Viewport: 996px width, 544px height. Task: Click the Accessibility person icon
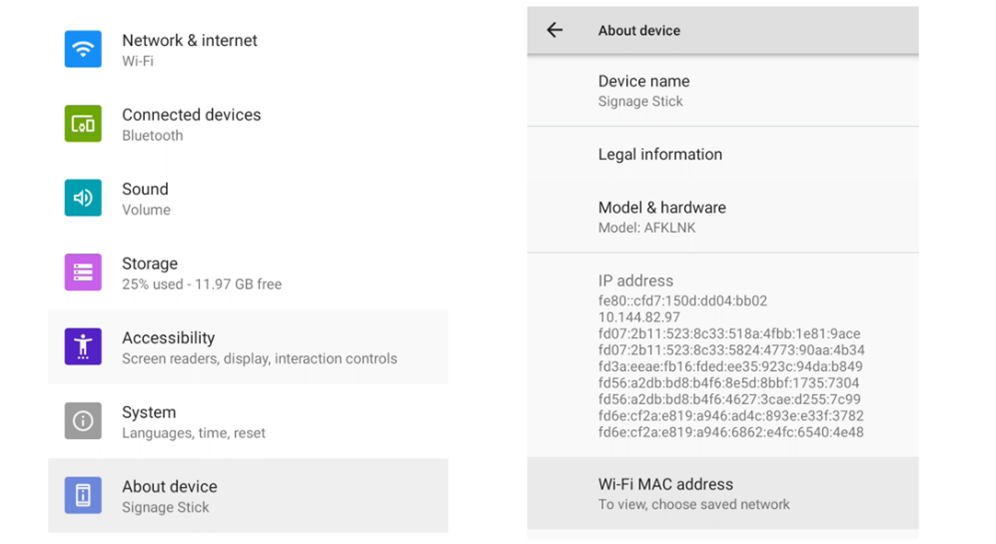83,347
